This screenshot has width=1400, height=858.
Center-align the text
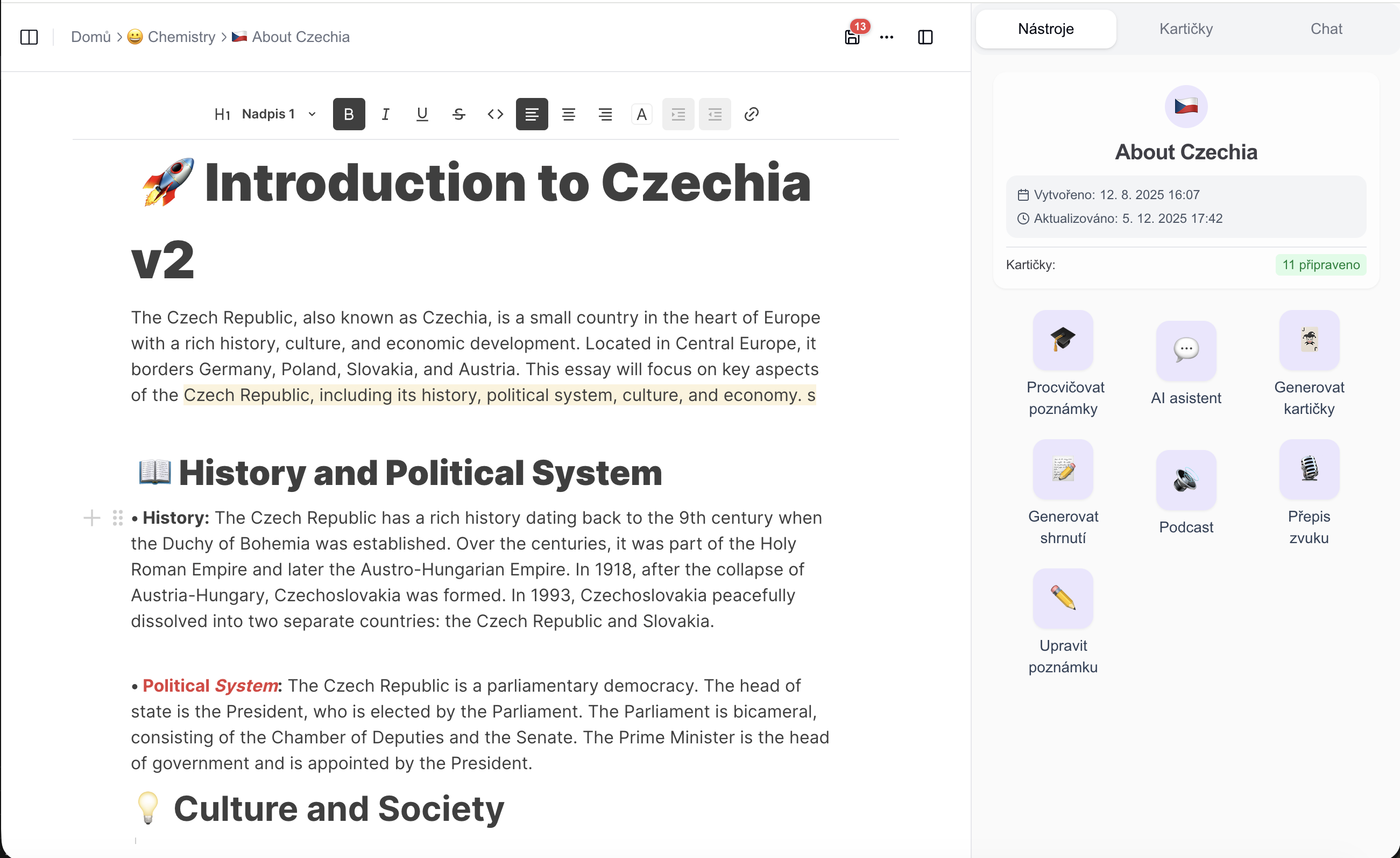pos(568,114)
